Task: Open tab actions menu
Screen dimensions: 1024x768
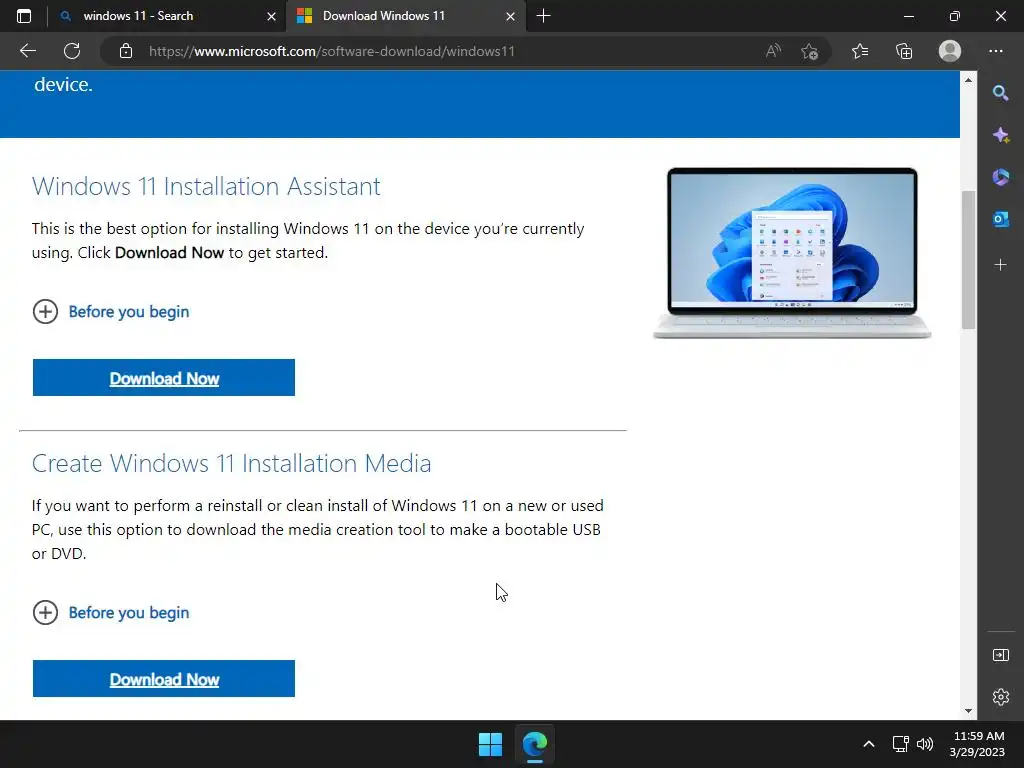Action: click(24, 16)
